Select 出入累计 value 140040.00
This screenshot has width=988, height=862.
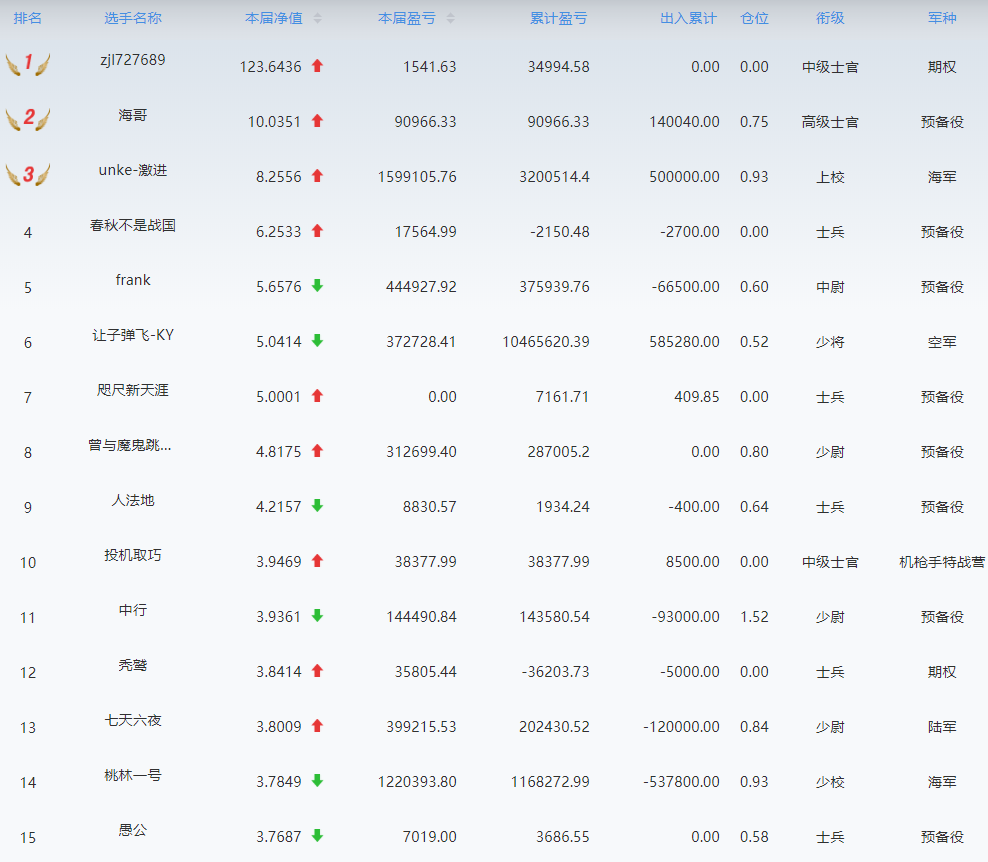pyautogui.click(x=684, y=122)
